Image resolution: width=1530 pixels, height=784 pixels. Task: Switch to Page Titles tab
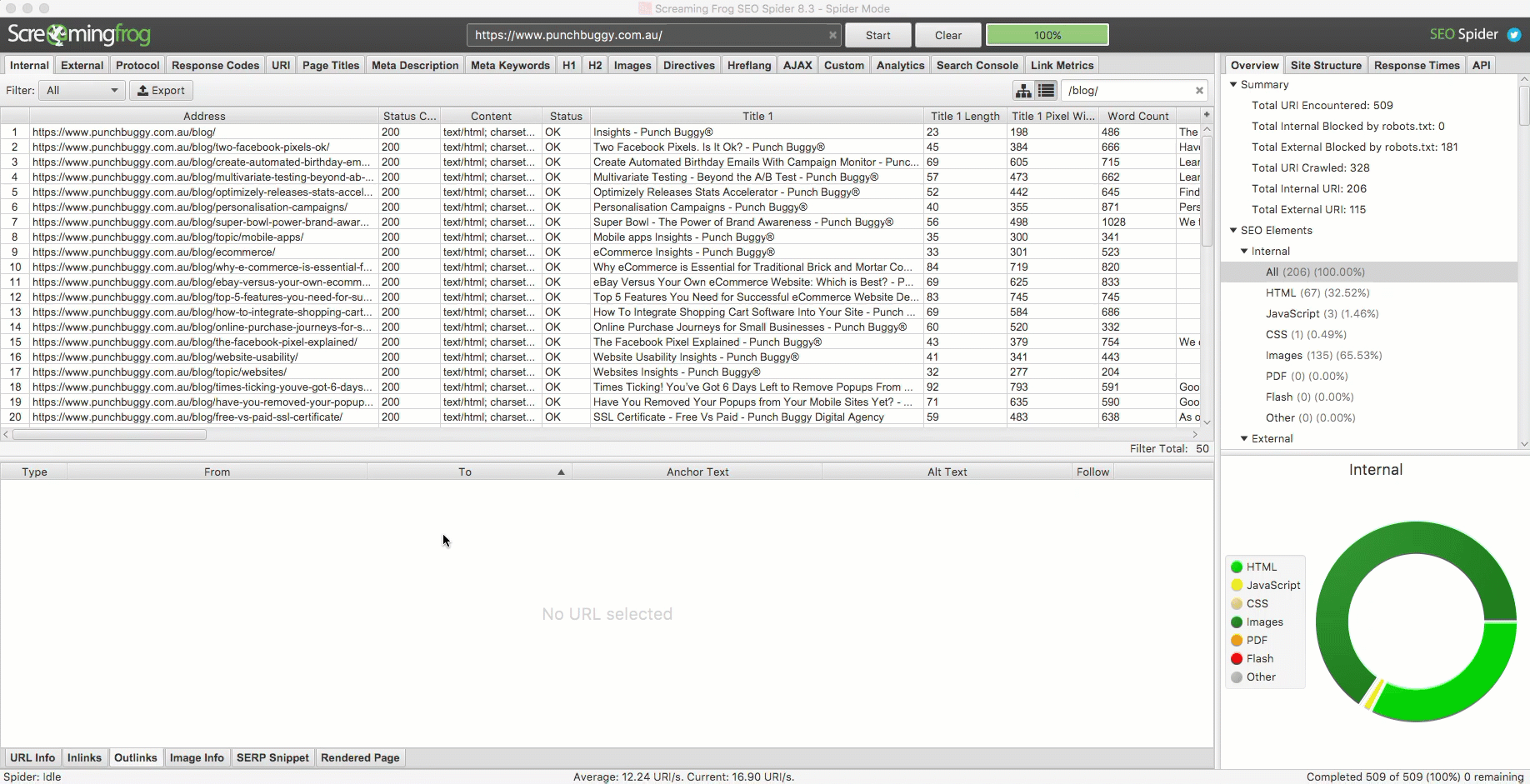331,65
